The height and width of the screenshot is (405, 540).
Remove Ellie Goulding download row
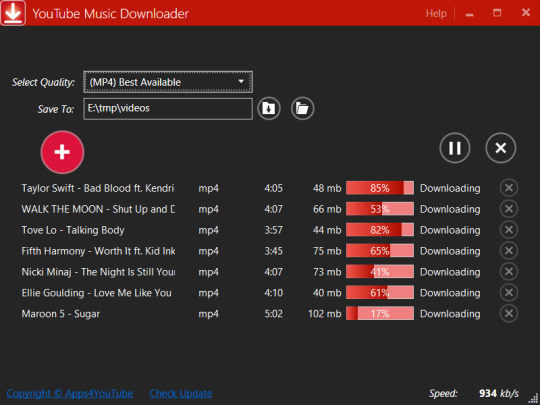509,293
